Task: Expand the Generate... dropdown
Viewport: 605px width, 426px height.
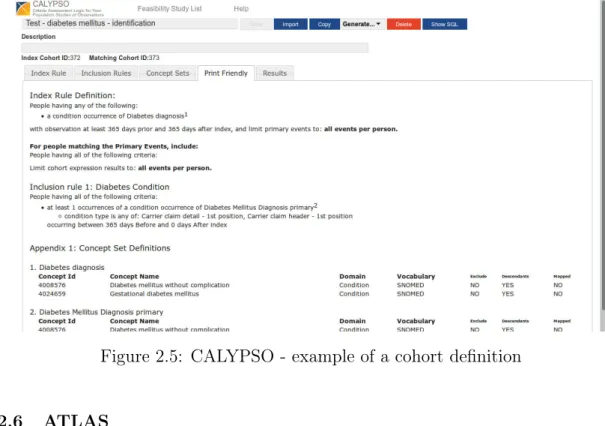Action: 362,24
